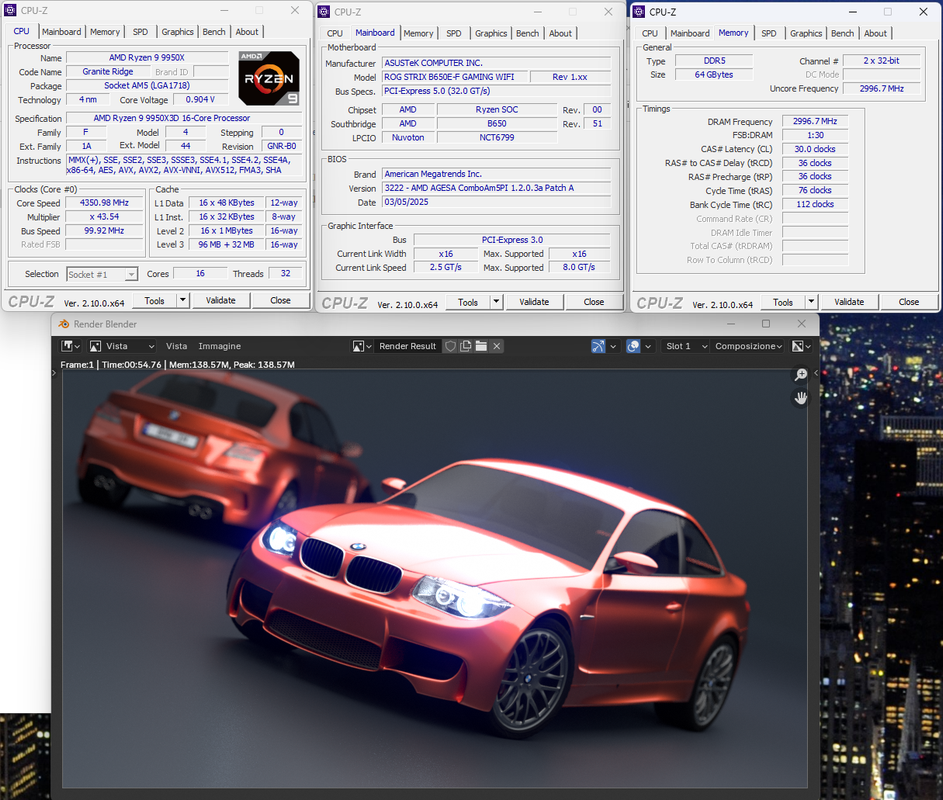Open the Composizione layer dropdown
The height and width of the screenshot is (800, 943).
pos(748,346)
